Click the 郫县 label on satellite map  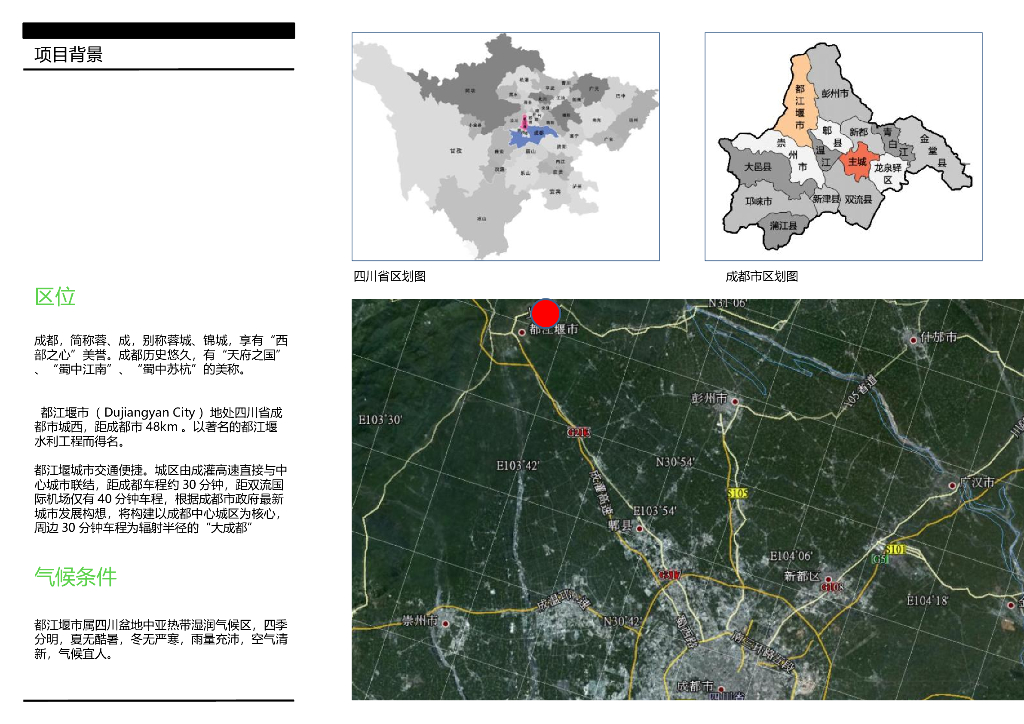(x=620, y=525)
